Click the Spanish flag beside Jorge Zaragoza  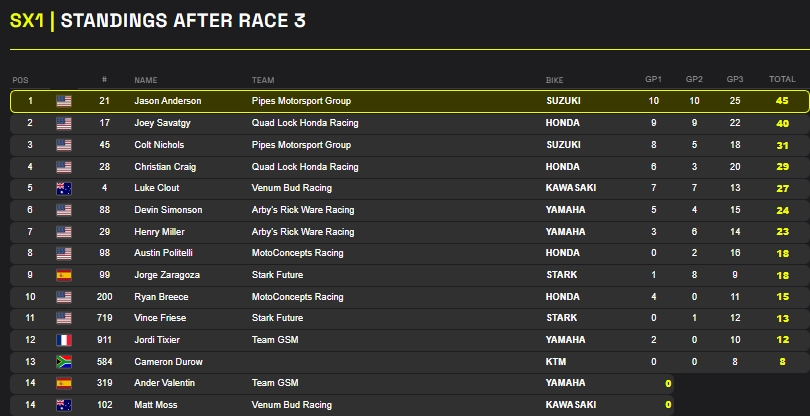click(x=64, y=274)
